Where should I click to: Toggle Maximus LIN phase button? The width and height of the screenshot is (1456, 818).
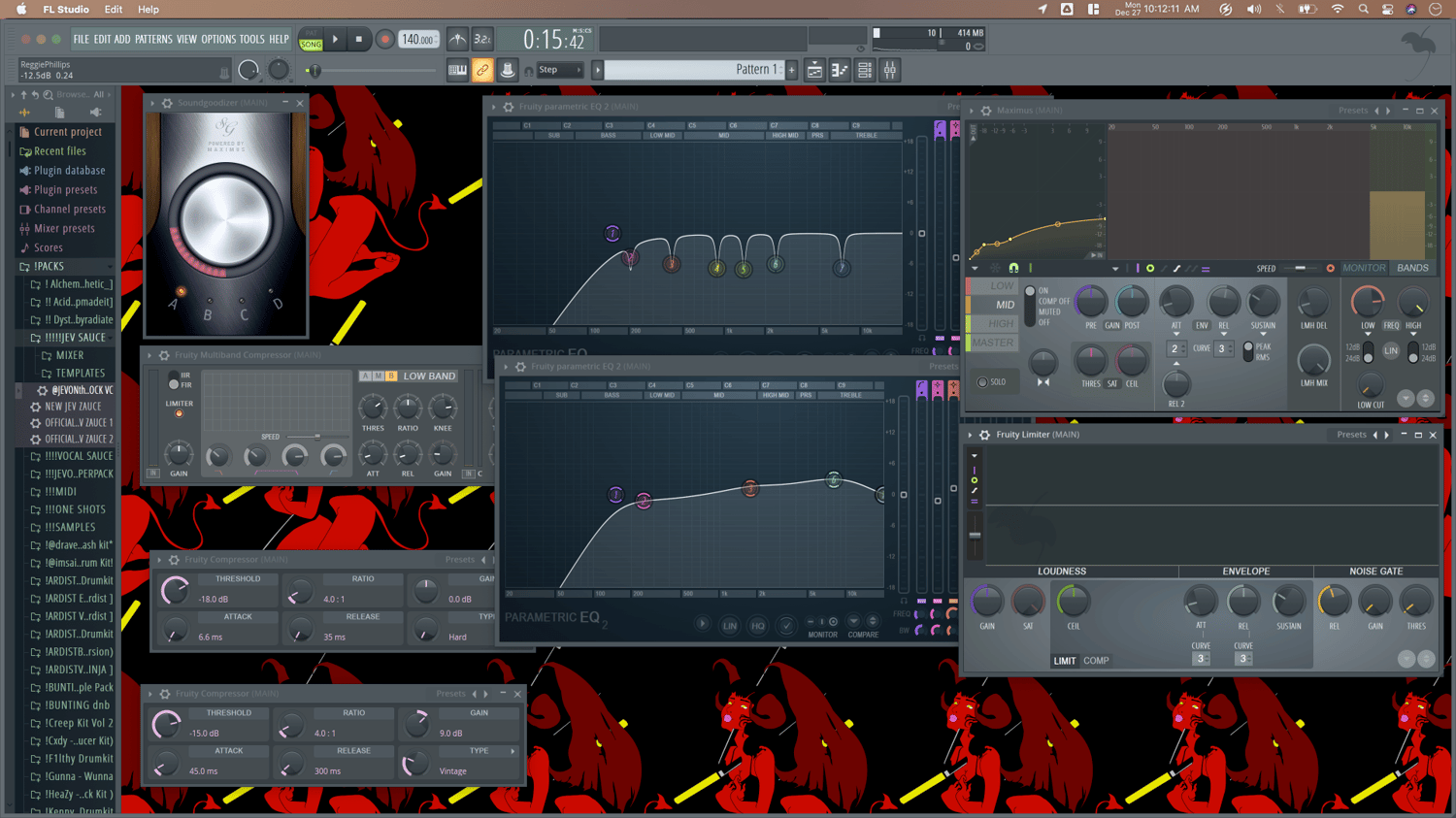tap(1391, 350)
